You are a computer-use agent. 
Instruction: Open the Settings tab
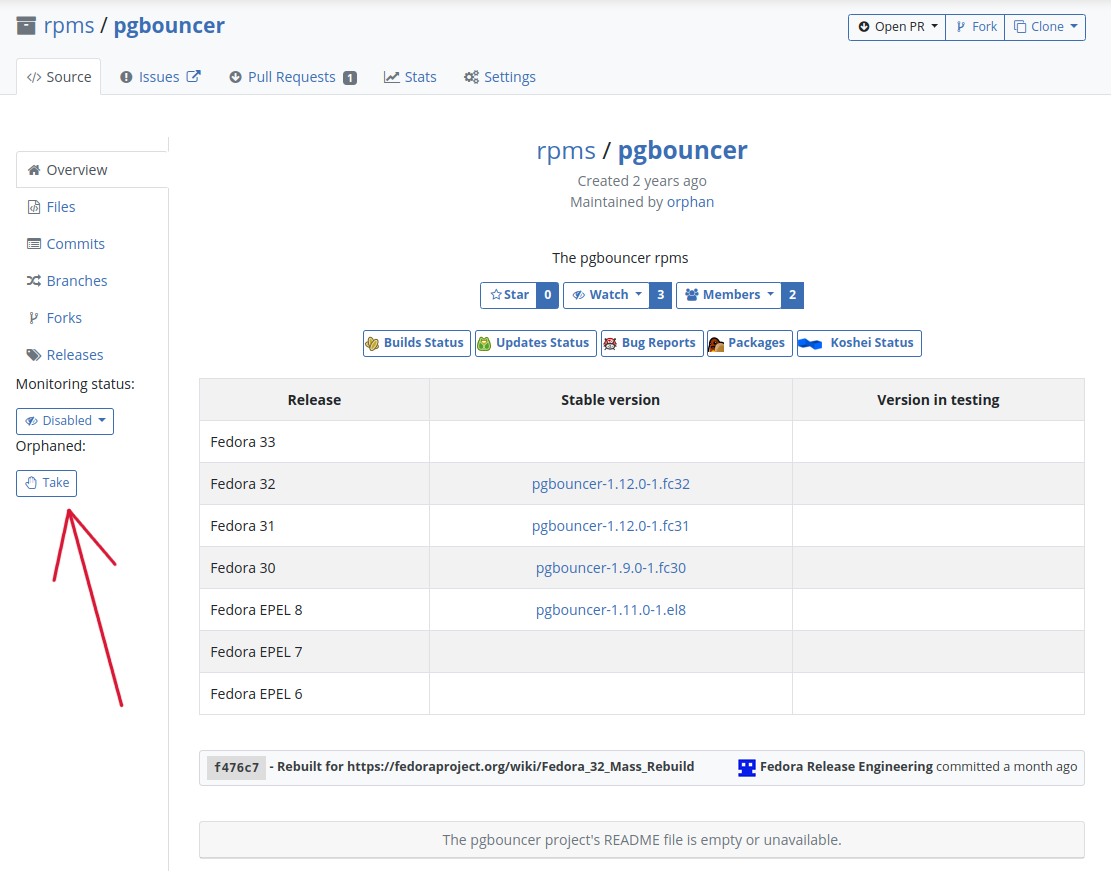500,77
